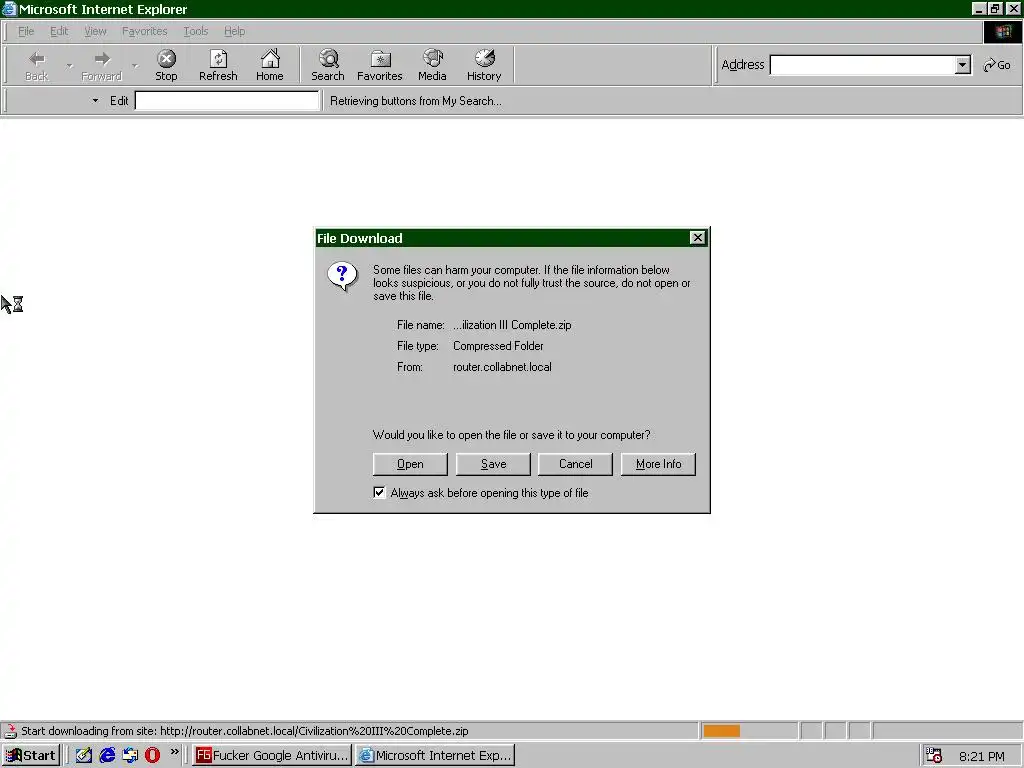Click the download icon in status bar
Image resolution: width=1024 pixels, height=768 pixels.
10,731
